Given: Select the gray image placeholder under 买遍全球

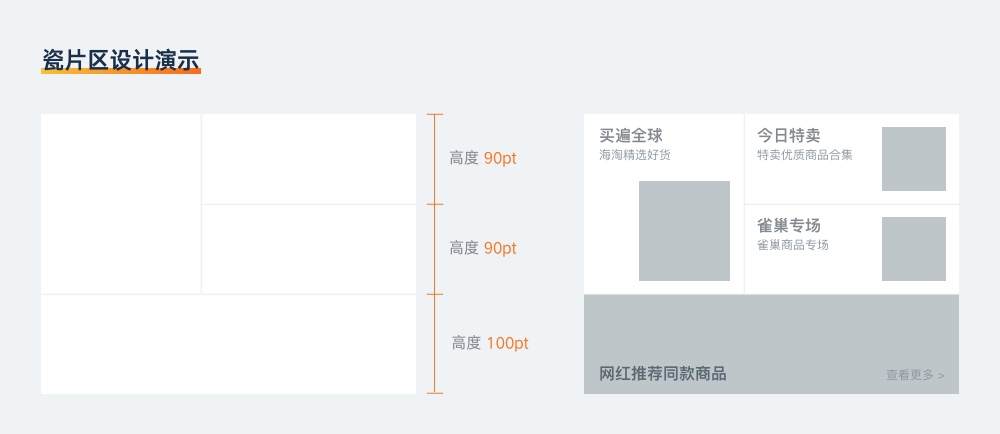Looking at the screenshot, I should tap(684, 231).
